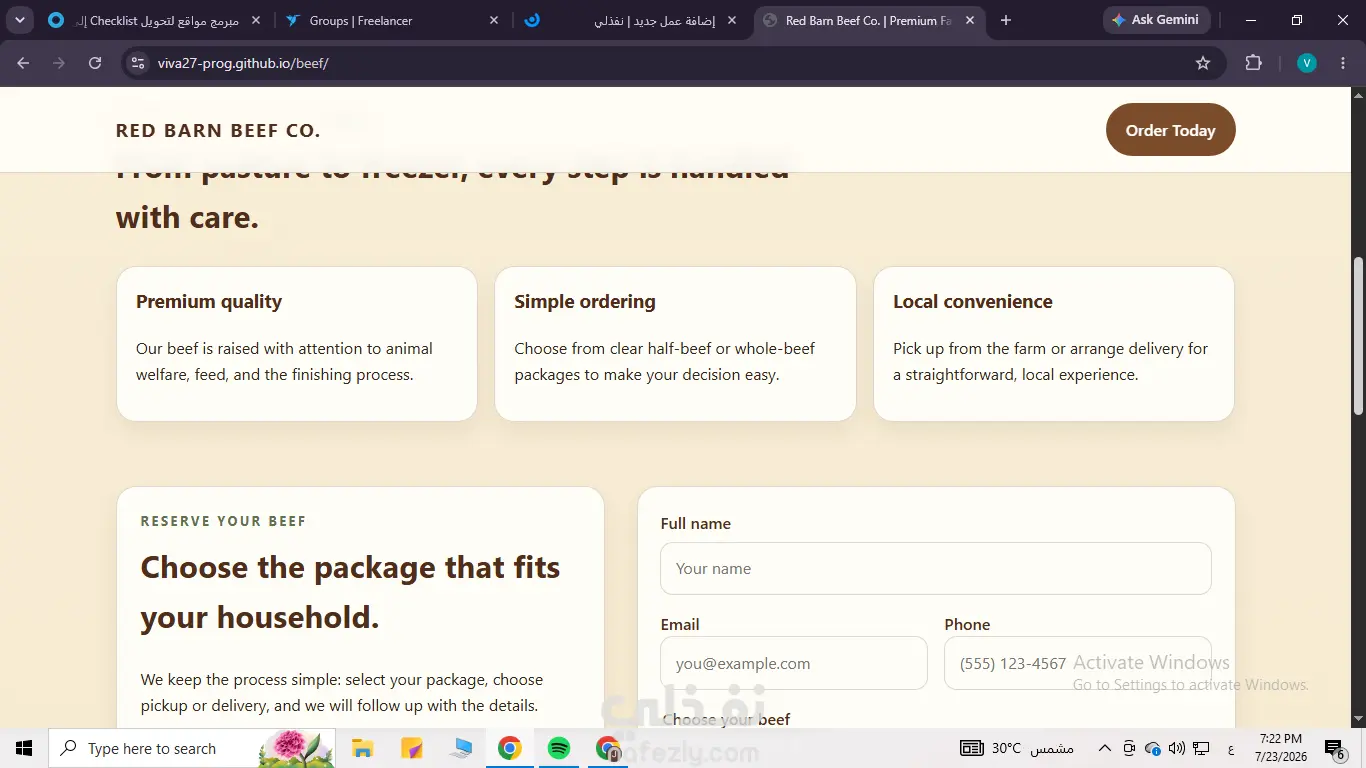Click the Meet Now camera tray icon
The width and height of the screenshot is (1366, 768).
[x=1129, y=748]
